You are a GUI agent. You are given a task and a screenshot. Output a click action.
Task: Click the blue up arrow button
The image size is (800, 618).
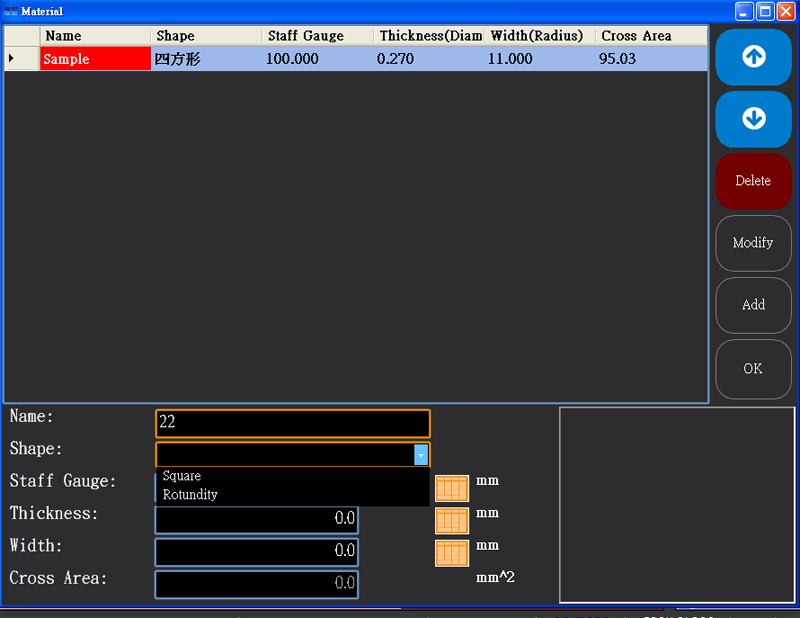753,57
